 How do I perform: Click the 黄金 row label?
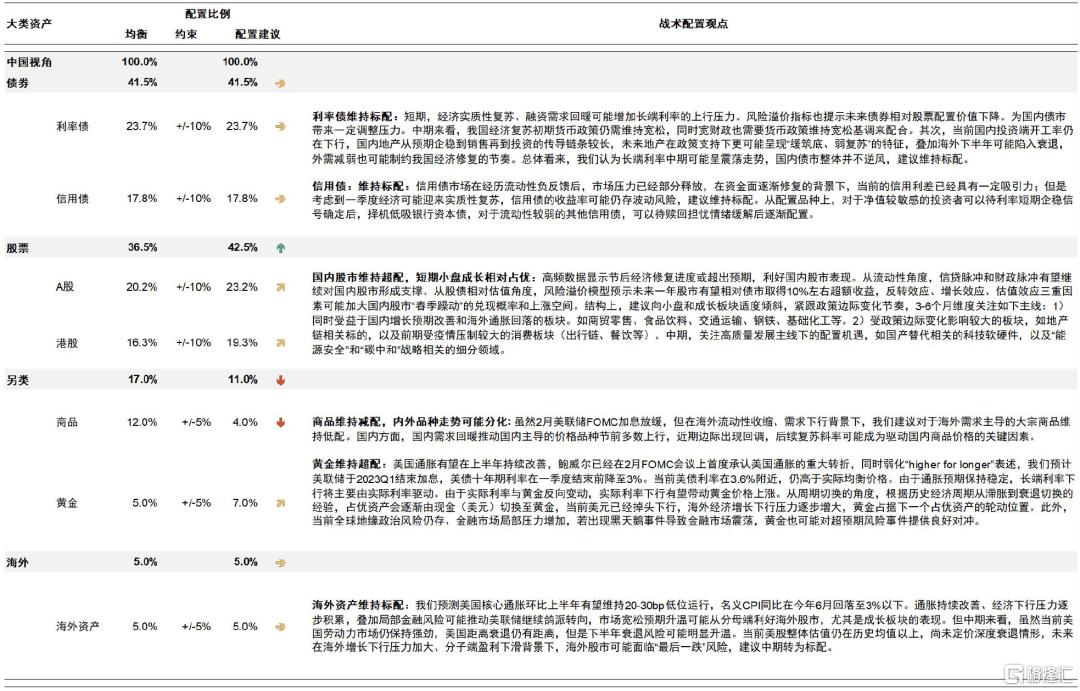coord(67,504)
